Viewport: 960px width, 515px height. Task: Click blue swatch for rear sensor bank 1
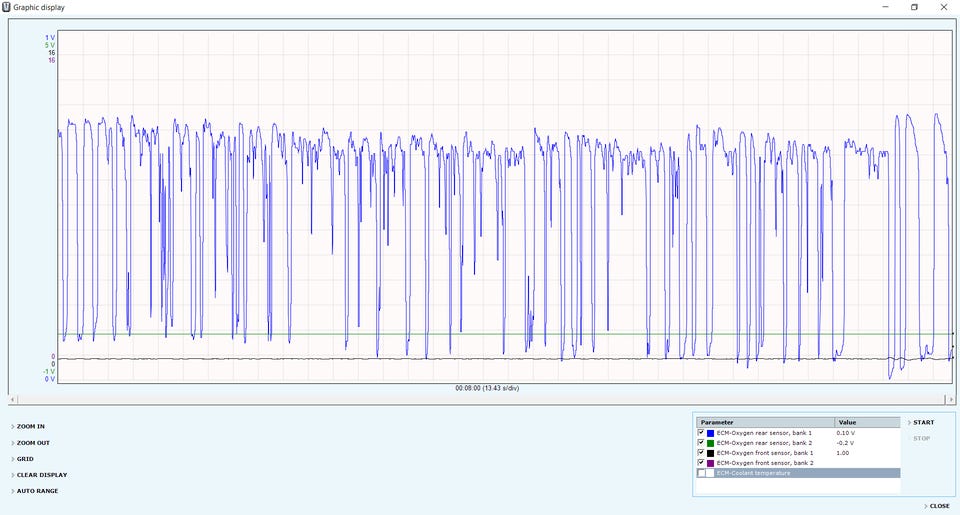[x=710, y=433]
